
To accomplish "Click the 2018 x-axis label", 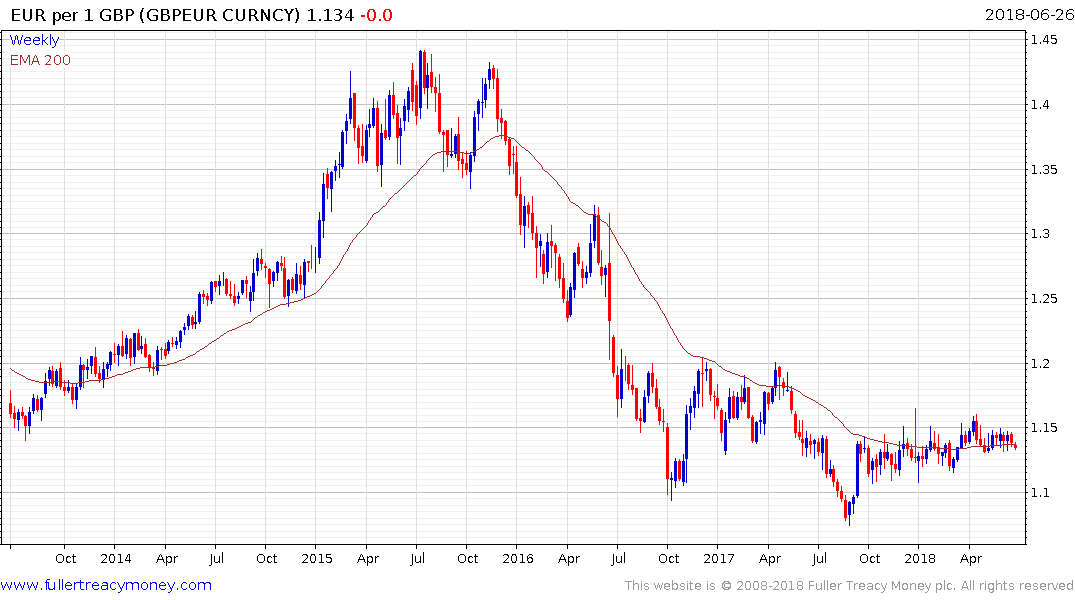I will tap(919, 558).
